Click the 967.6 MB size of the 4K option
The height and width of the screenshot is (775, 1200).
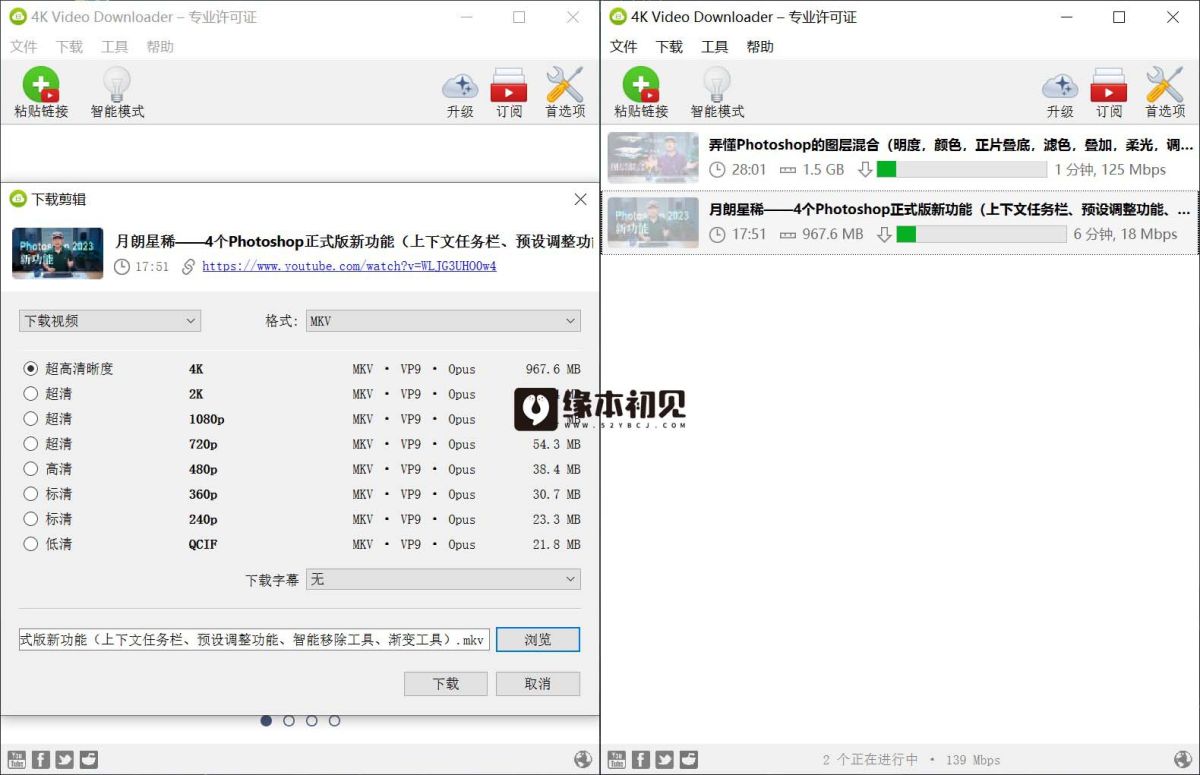553,369
